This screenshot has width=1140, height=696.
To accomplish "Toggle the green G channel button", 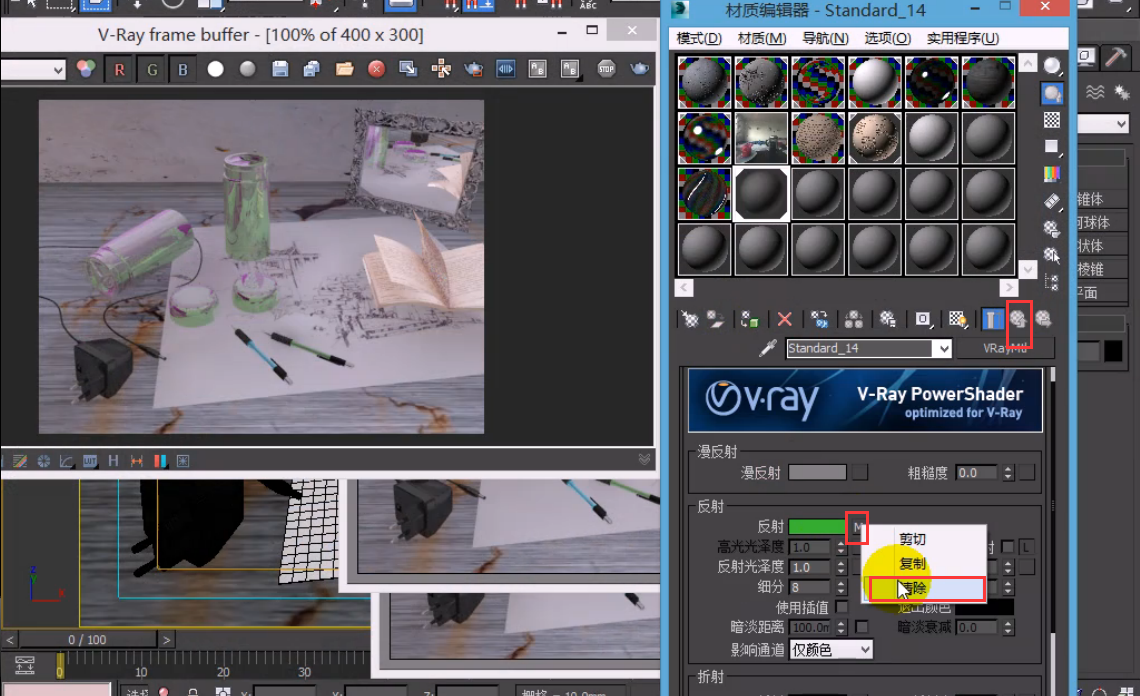I will 152,69.
